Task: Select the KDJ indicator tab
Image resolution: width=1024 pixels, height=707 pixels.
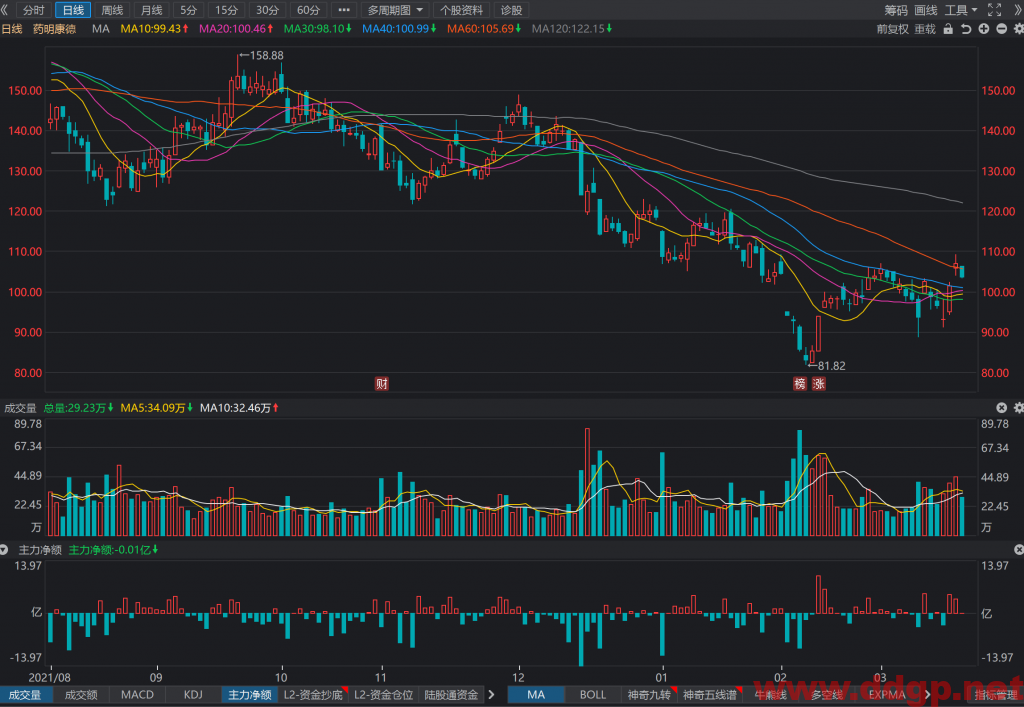Action: [x=193, y=695]
